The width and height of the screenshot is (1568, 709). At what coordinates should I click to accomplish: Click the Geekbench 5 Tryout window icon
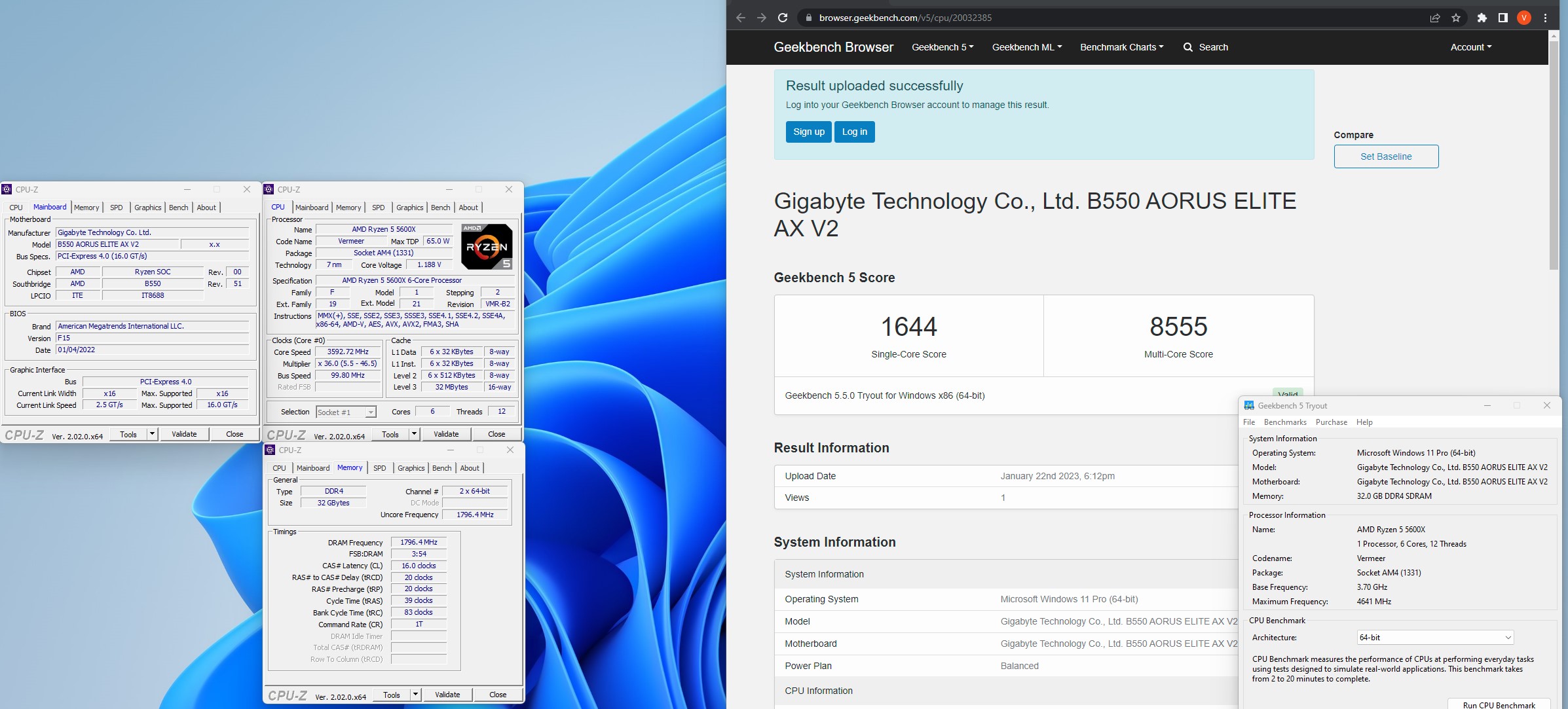(1249, 405)
